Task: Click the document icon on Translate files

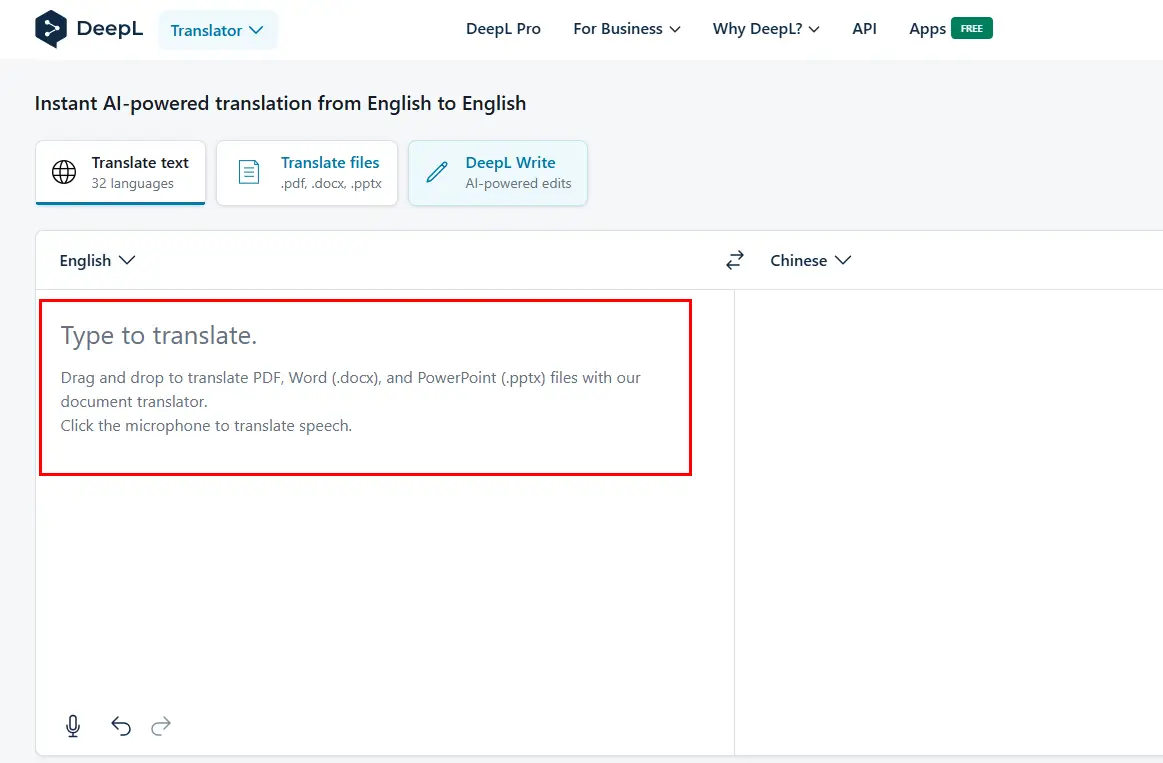Action: pos(248,172)
